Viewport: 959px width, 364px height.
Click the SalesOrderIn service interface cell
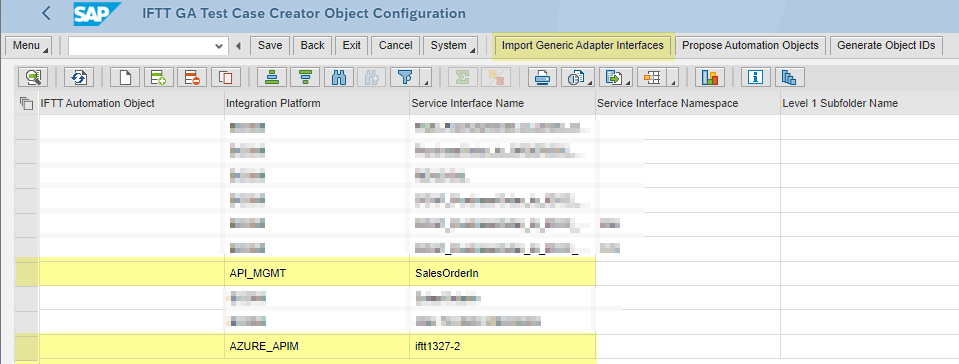502,273
